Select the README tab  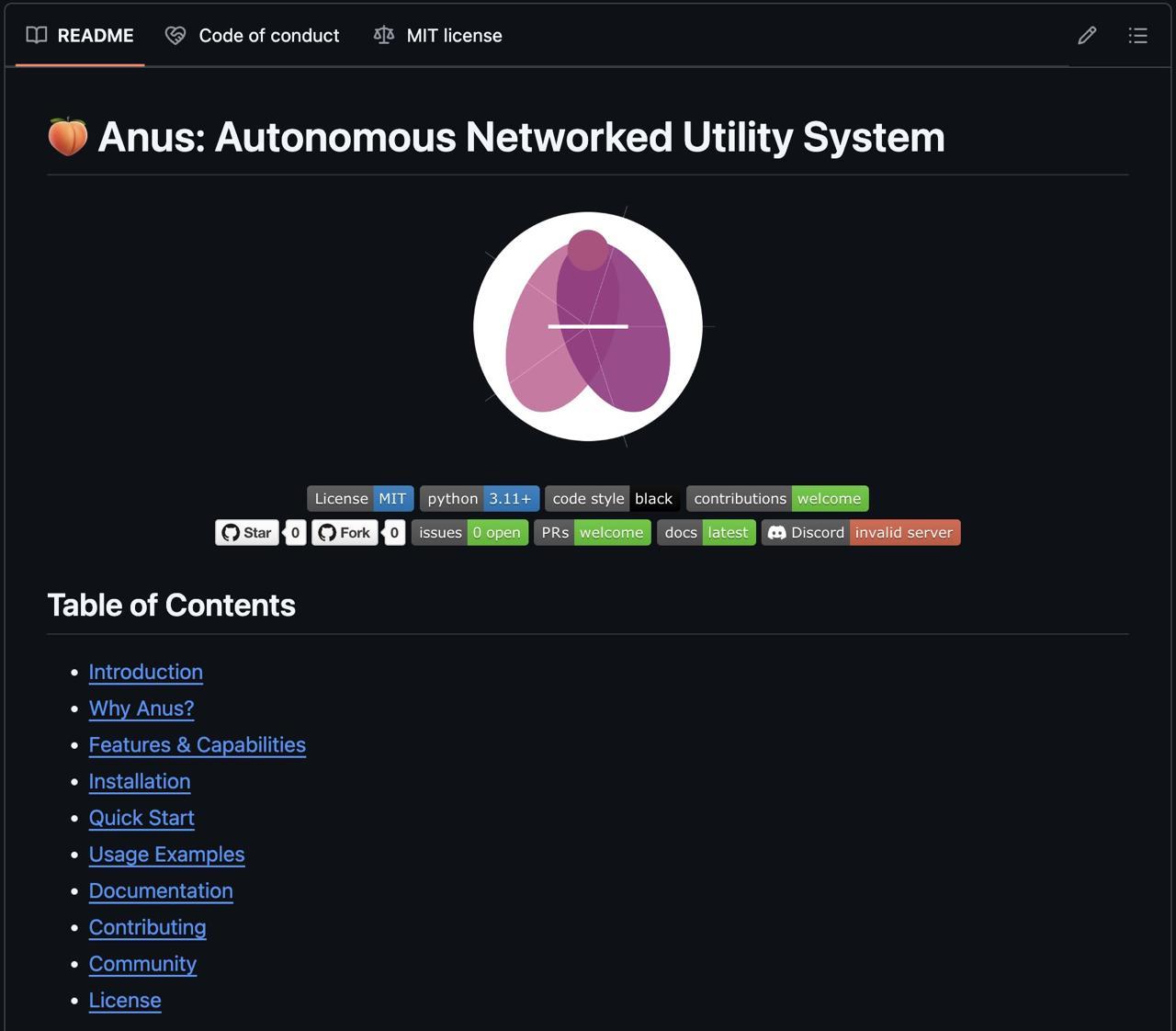pos(80,36)
